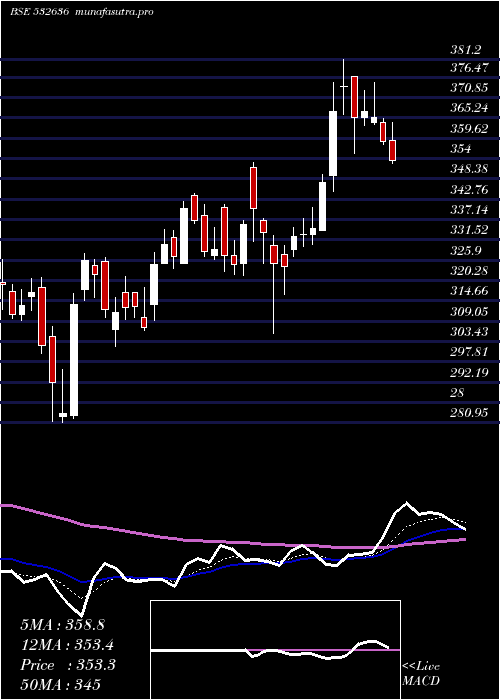The image size is (500, 700).
Task: Click the 314.66 price level label
Action: coord(469,291)
